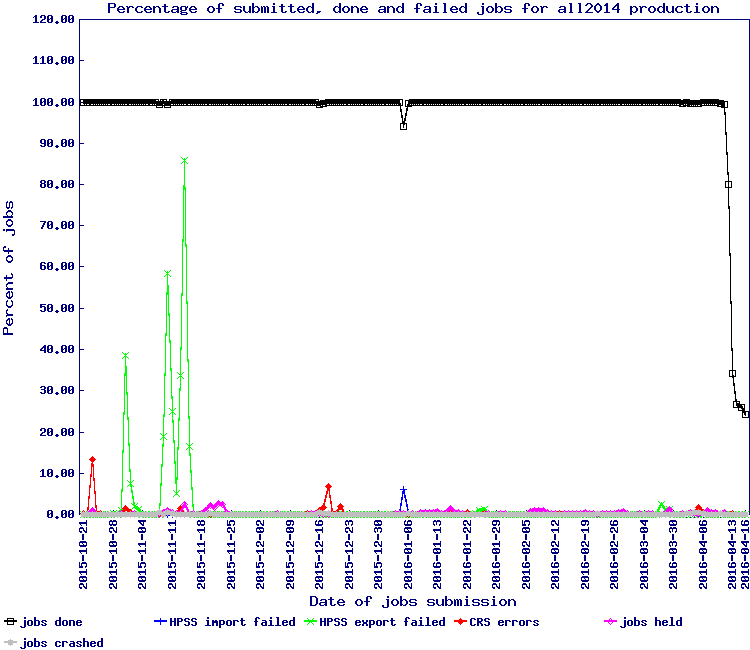Click the 2016-03-30 date label
Viewport: 750px width, 650px height.
point(673,555)
